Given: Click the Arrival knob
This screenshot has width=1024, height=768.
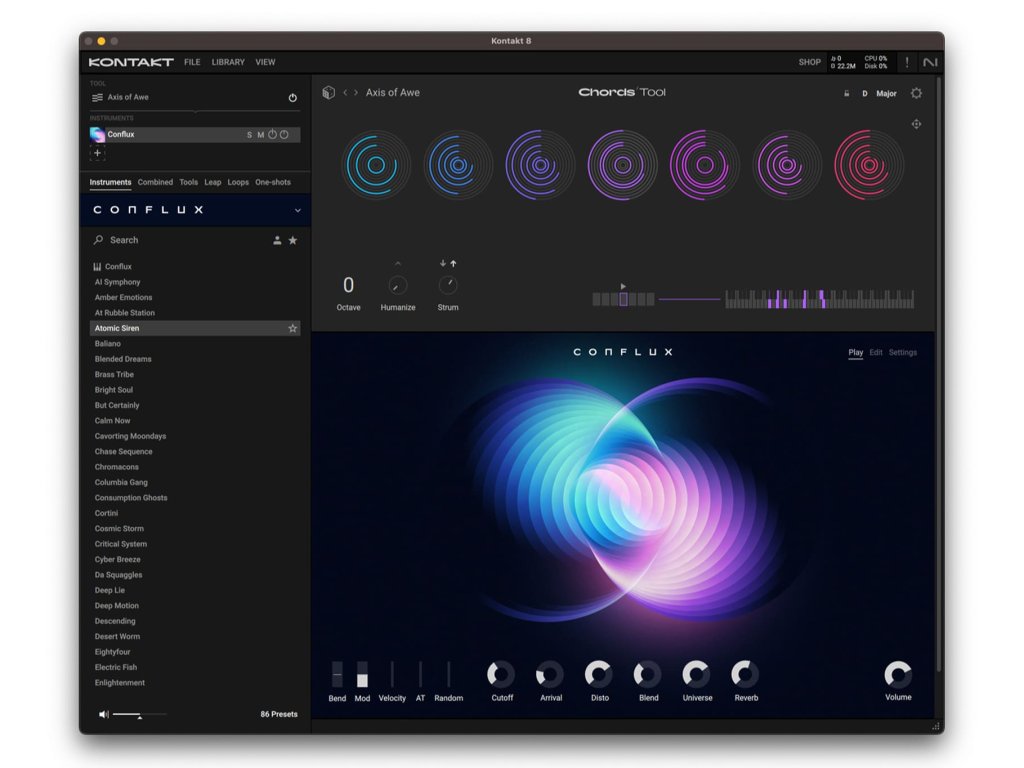Looking at the screenshot, I should coord(551,674).
